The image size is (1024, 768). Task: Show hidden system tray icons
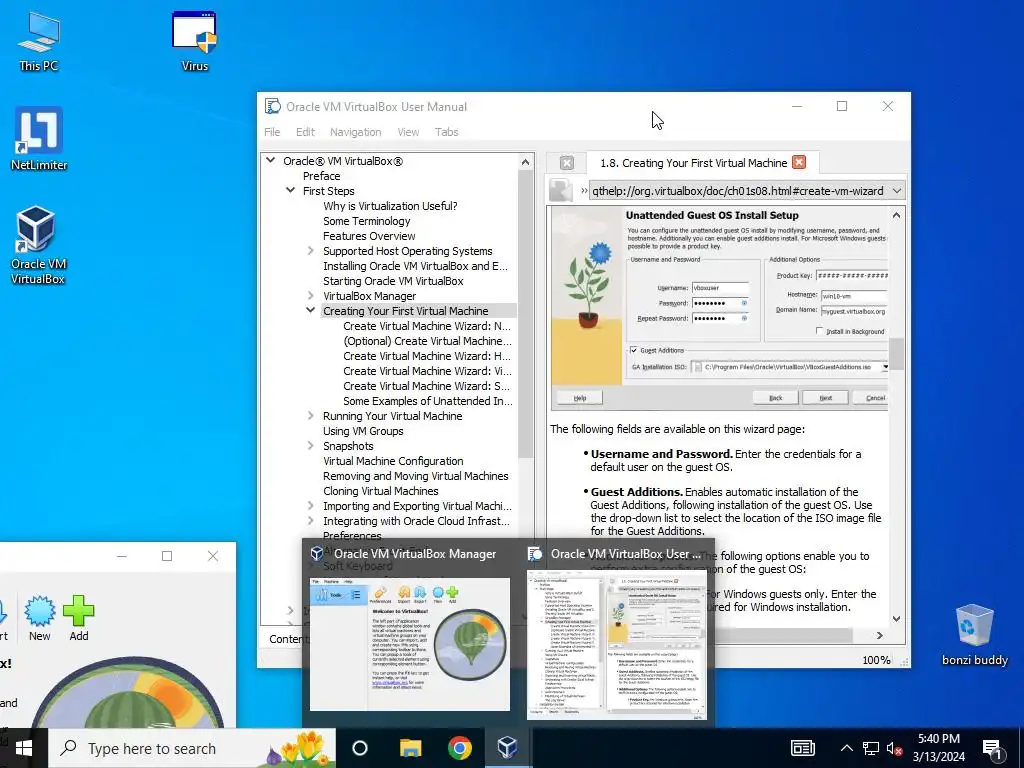coord(846,748)
